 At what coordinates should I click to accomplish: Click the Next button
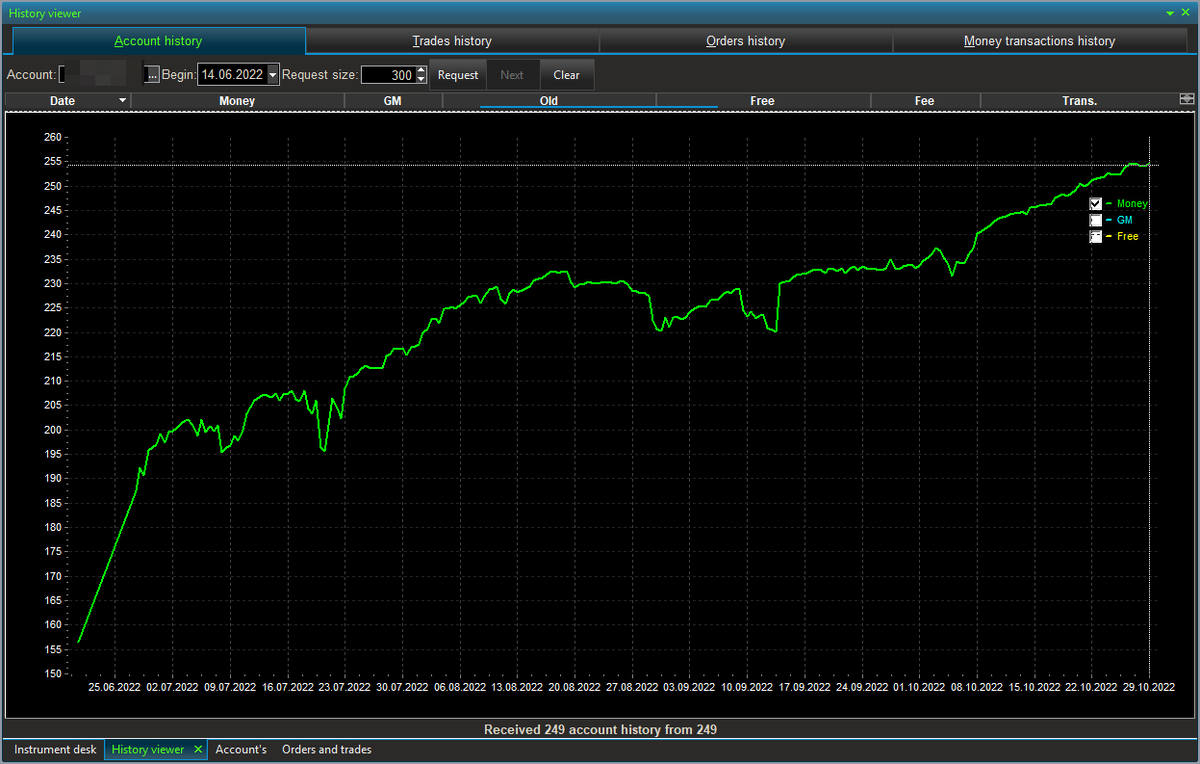(512, 75)
